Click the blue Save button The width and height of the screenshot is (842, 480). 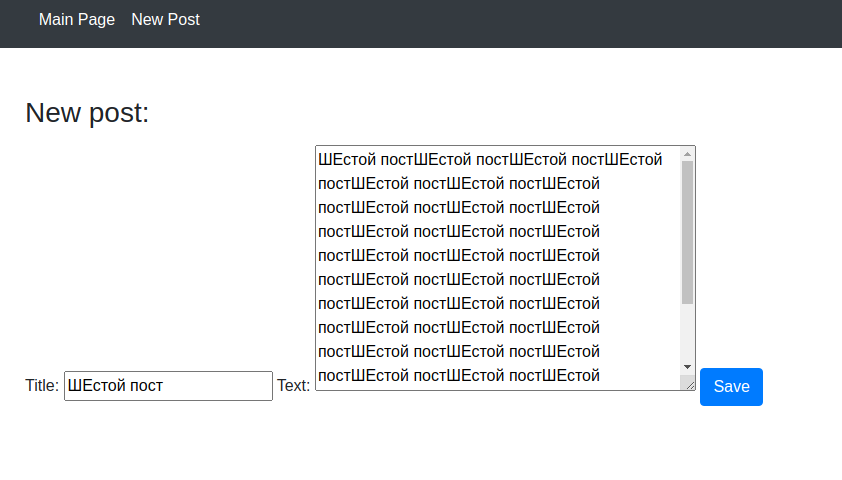(731, 387)
